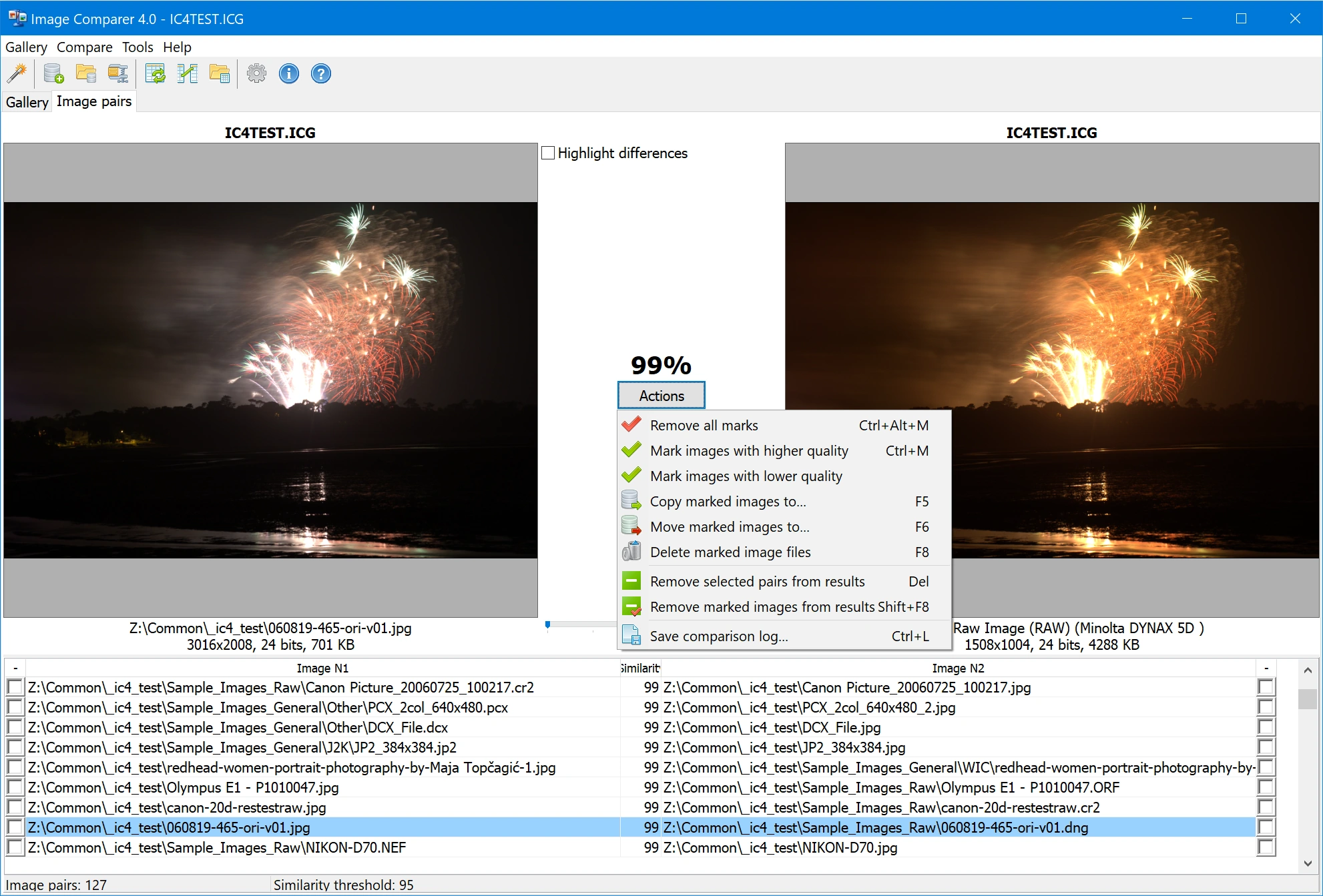Launch the magic wand wizard tool
Viewport: 1323px width, 896px height.
point(17,73)
